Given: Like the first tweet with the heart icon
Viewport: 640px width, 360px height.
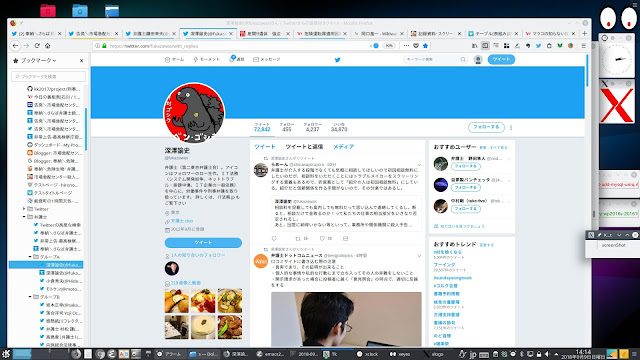Looking at the screenshot, I should (x=322, y=238).
